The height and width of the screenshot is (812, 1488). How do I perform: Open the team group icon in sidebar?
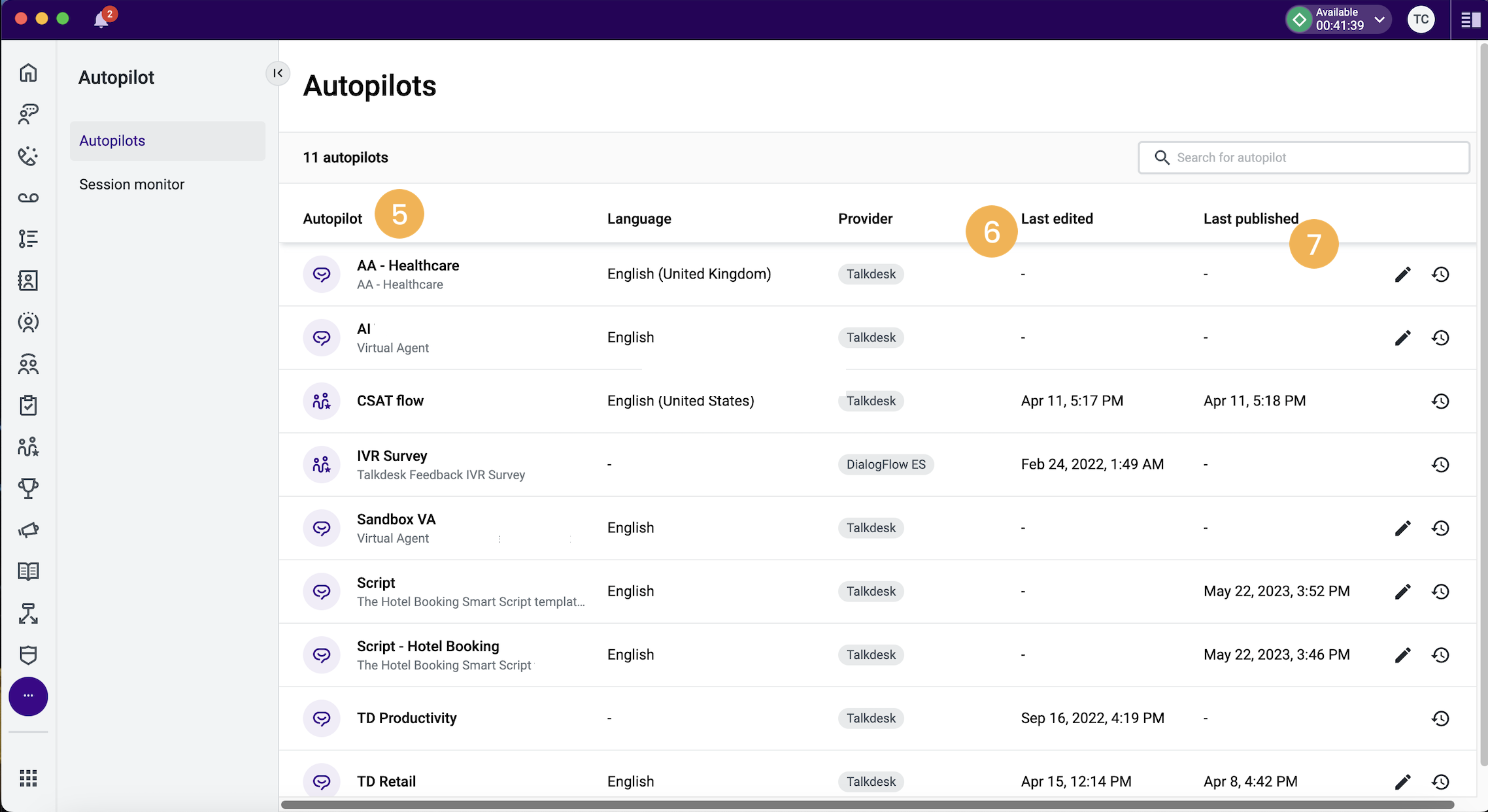[x=28, y=364]
